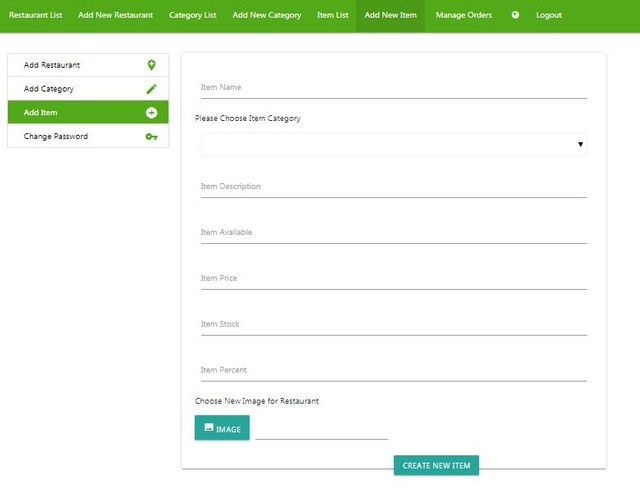
Task: Click the pencil icon beside Add Category
Action: point(151,89)
